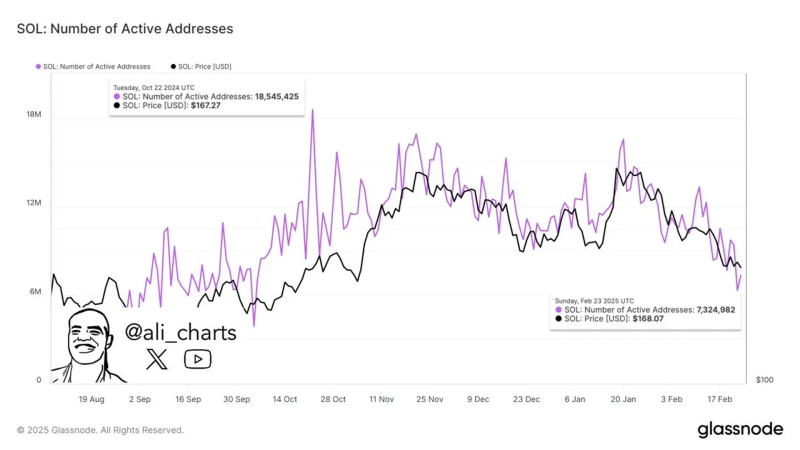The height and width of the screenshot is (450, 800).
Task: Click the YouTube play button icon
Action: click(x=197, y=359)
